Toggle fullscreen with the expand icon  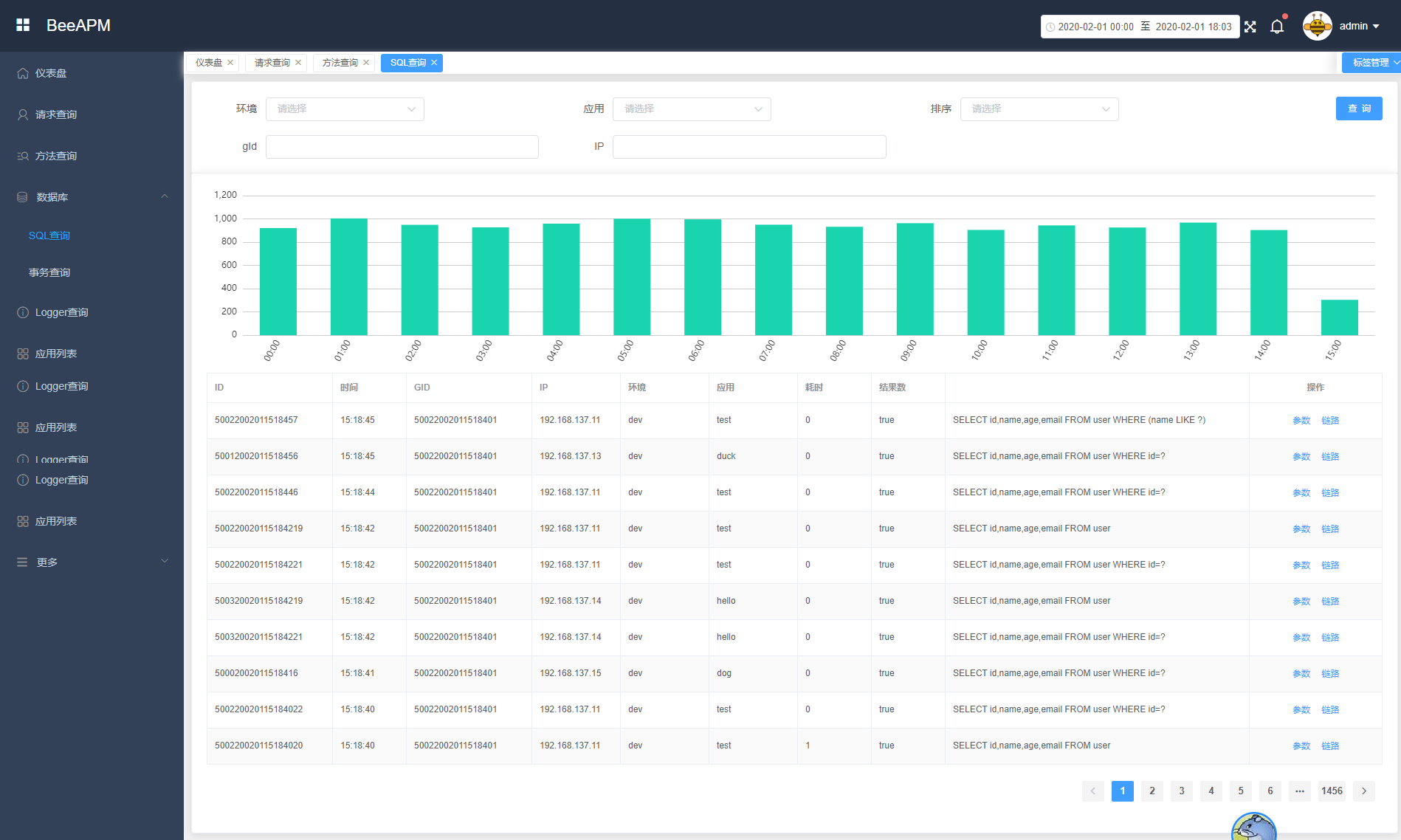[1250, 27]
